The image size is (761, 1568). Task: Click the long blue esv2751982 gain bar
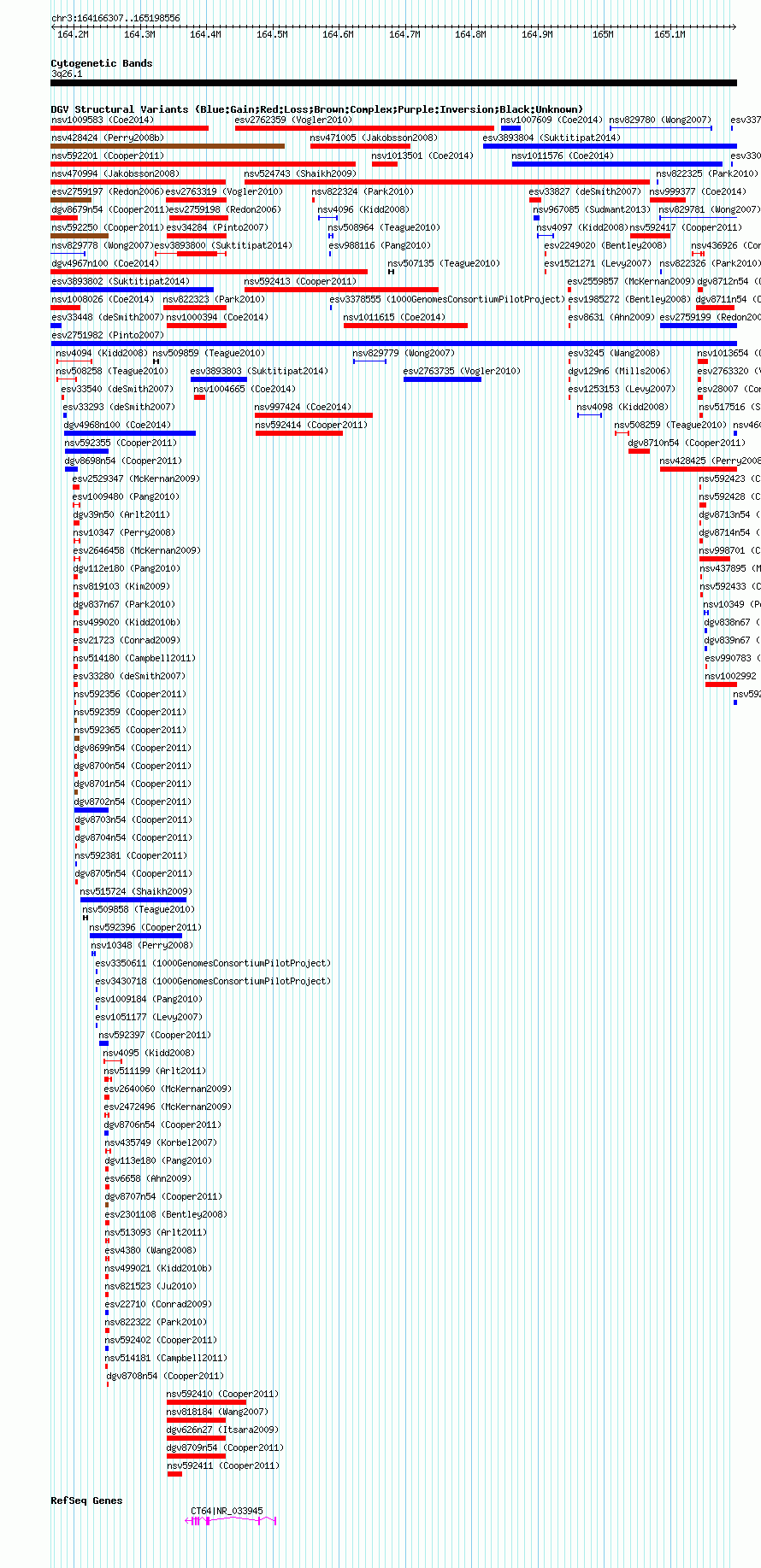click(393, 344)
